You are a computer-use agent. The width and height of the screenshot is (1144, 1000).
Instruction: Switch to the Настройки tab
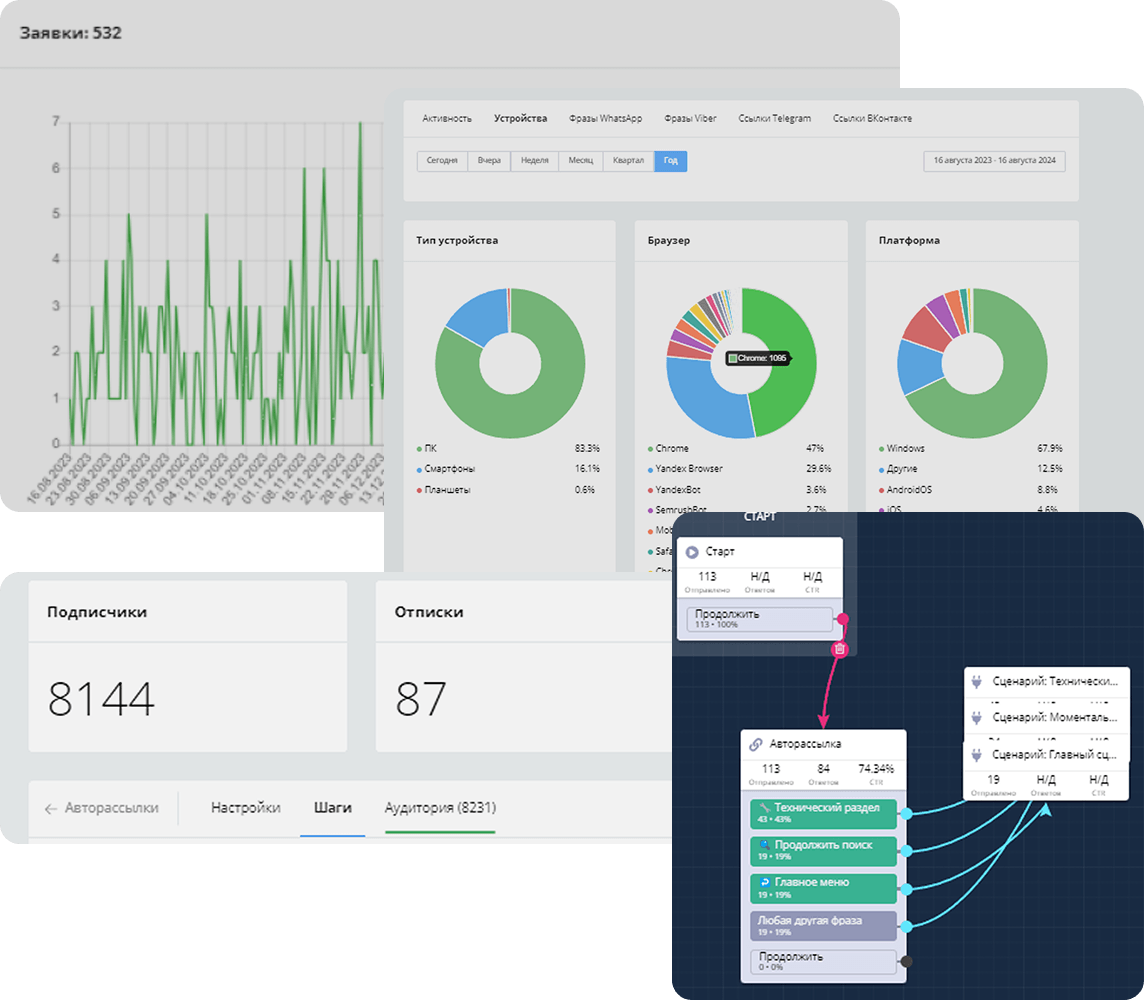[245, 808]
